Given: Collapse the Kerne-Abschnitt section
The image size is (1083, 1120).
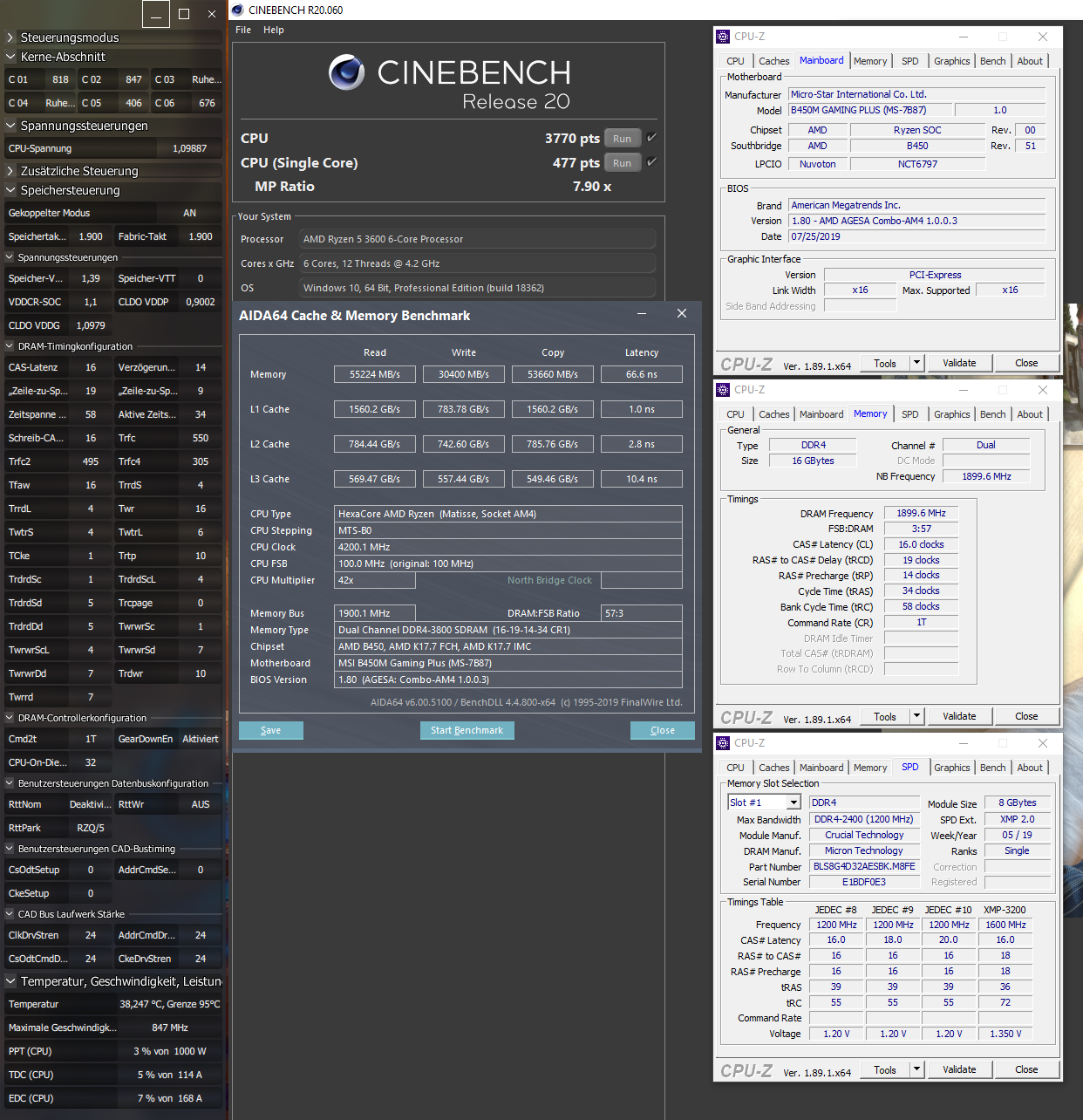Looking at the screenshot, I should (10, 57).
